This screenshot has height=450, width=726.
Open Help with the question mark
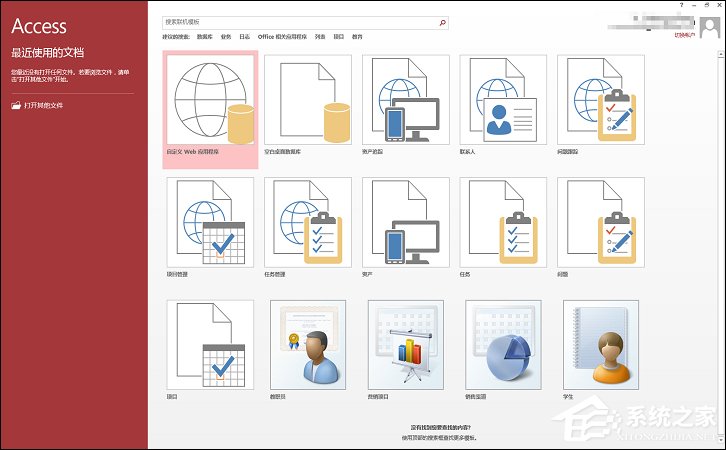click(682, 5)
